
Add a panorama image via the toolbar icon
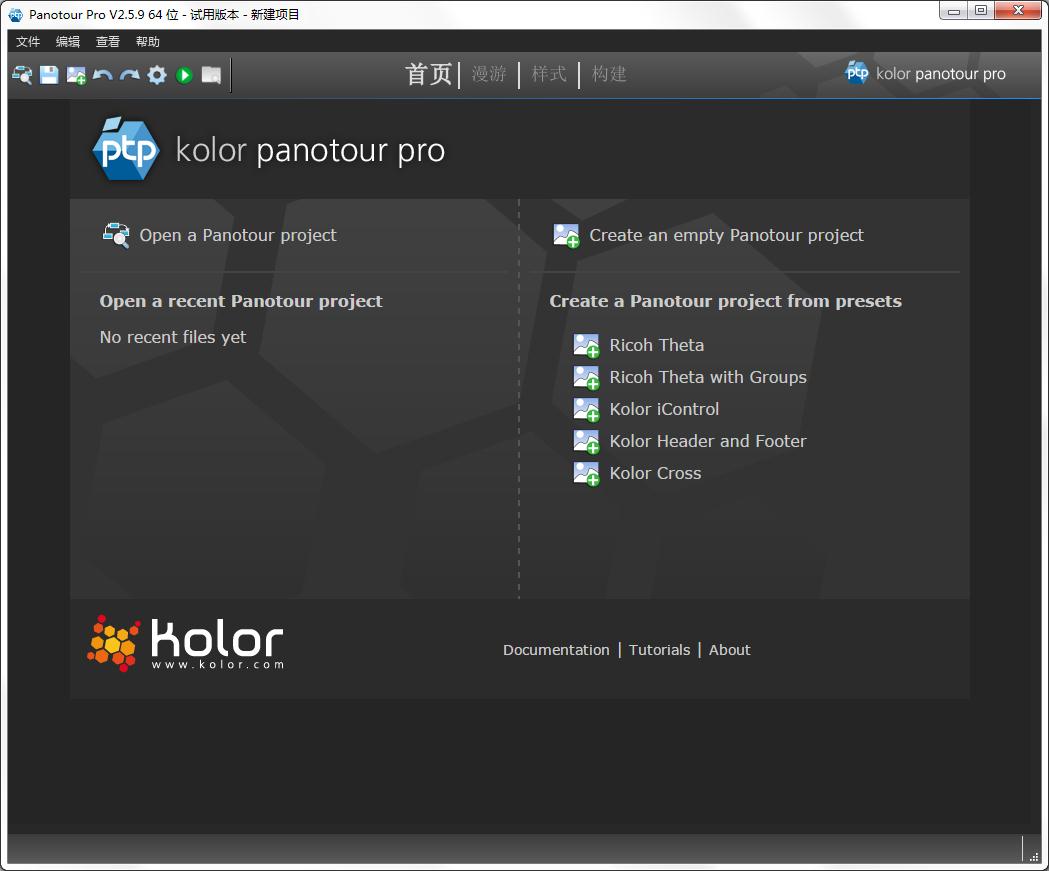point(75,75)
